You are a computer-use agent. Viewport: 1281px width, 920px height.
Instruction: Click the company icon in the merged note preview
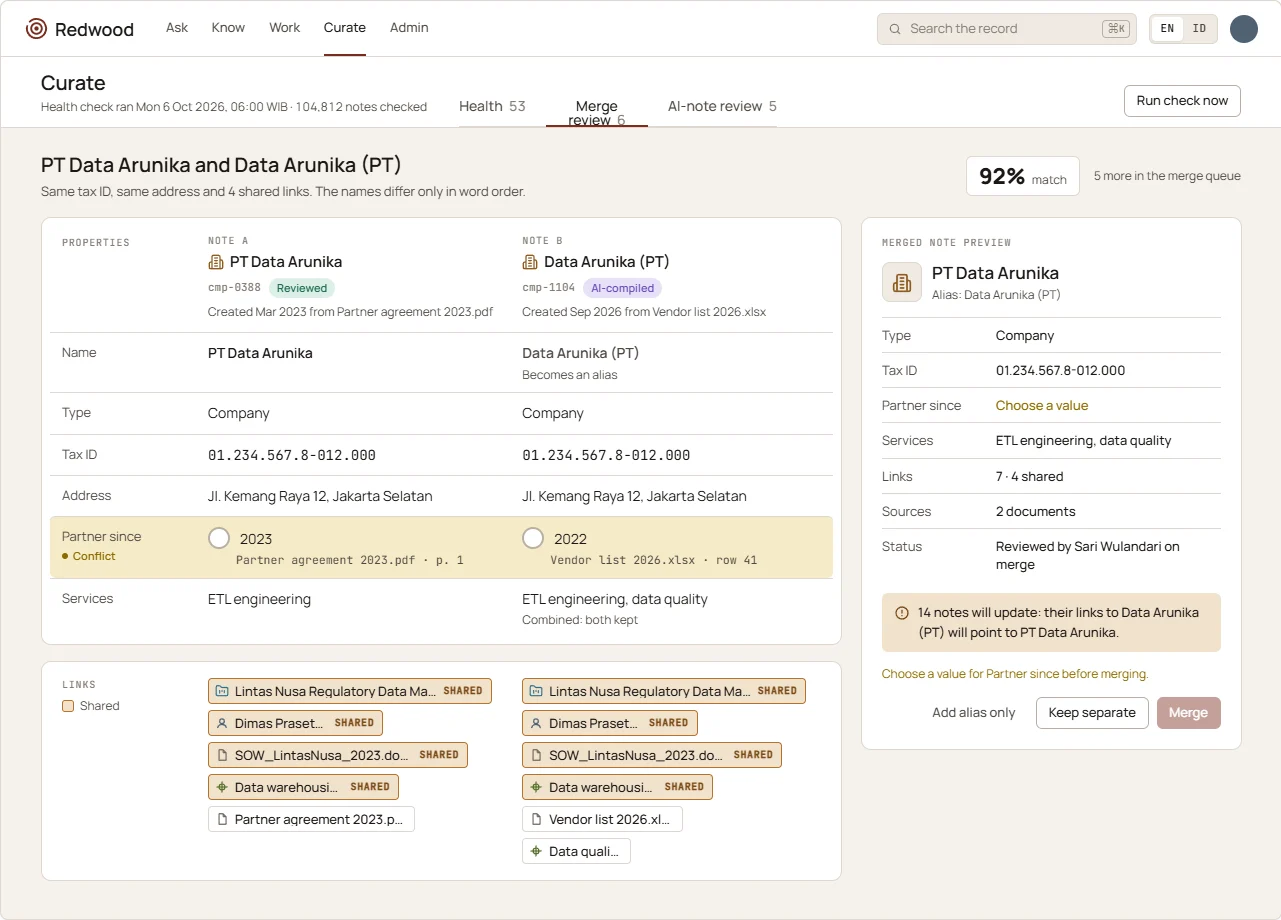902,282
